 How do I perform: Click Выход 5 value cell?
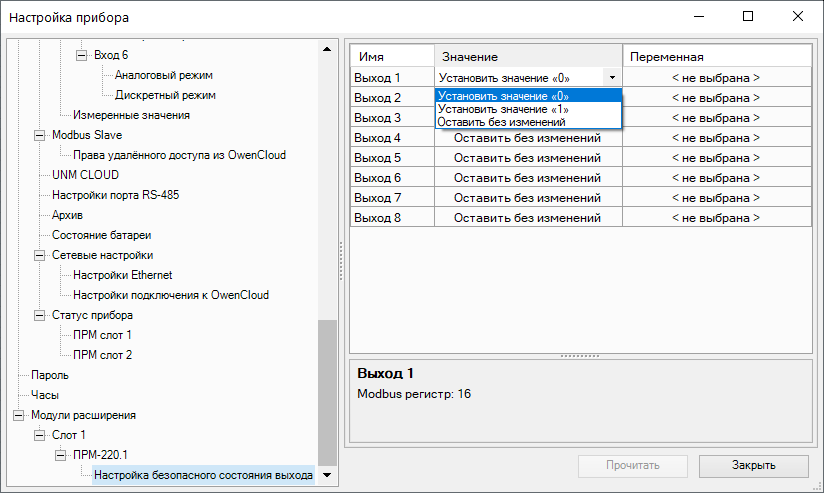(x=527, y=158)
